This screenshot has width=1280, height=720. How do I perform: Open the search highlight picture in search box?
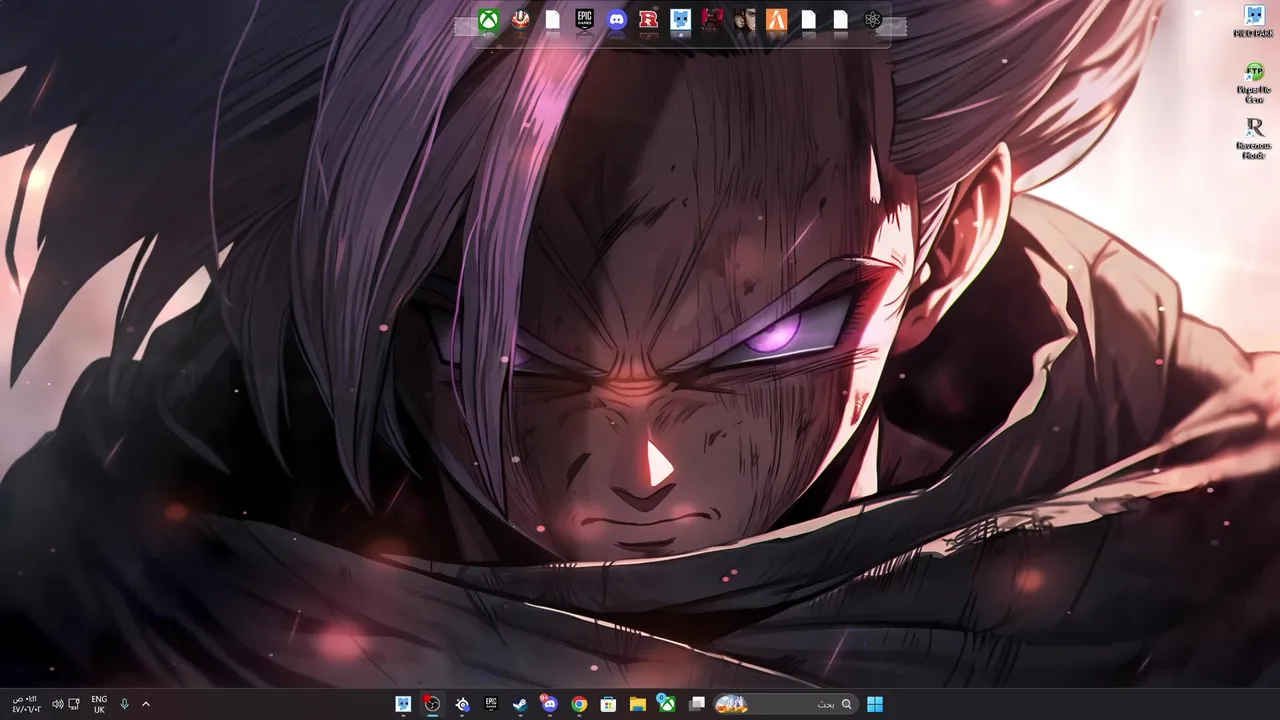point(732,704)
